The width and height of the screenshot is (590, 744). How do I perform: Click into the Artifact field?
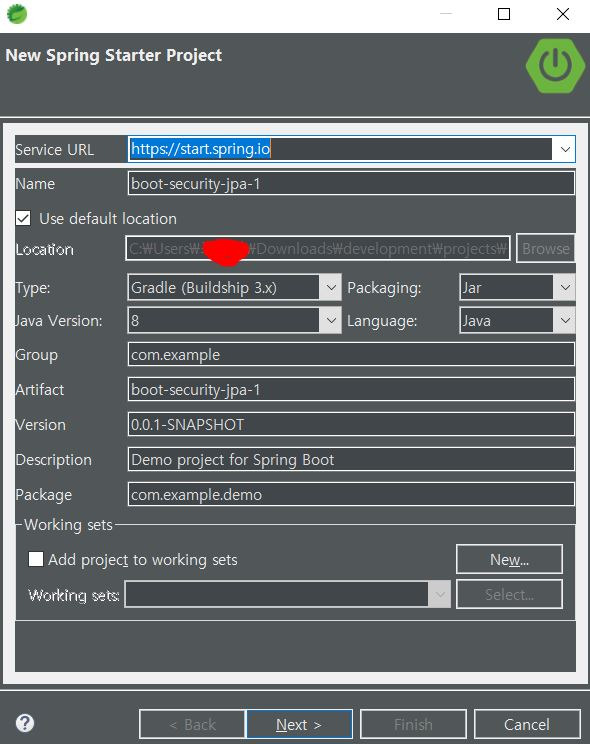pyautogui.click(x=351, y=390)
